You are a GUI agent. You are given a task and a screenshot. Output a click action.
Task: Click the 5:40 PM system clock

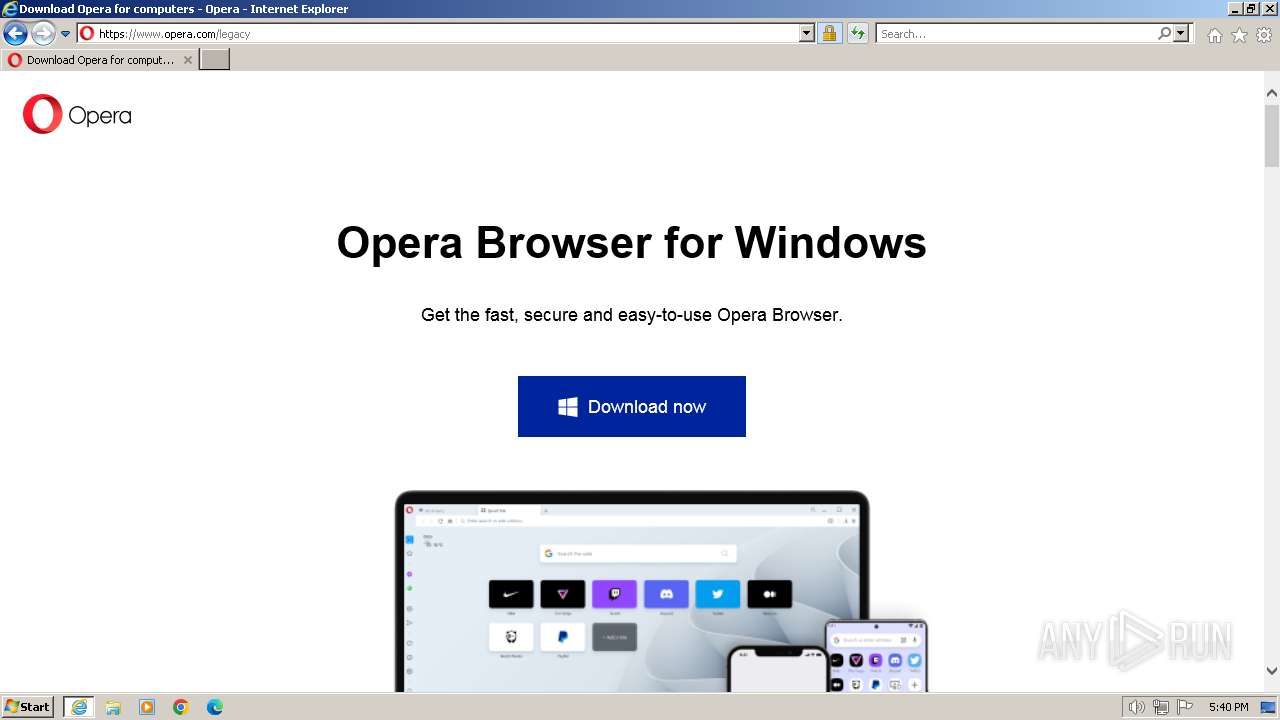point(1228,707)
